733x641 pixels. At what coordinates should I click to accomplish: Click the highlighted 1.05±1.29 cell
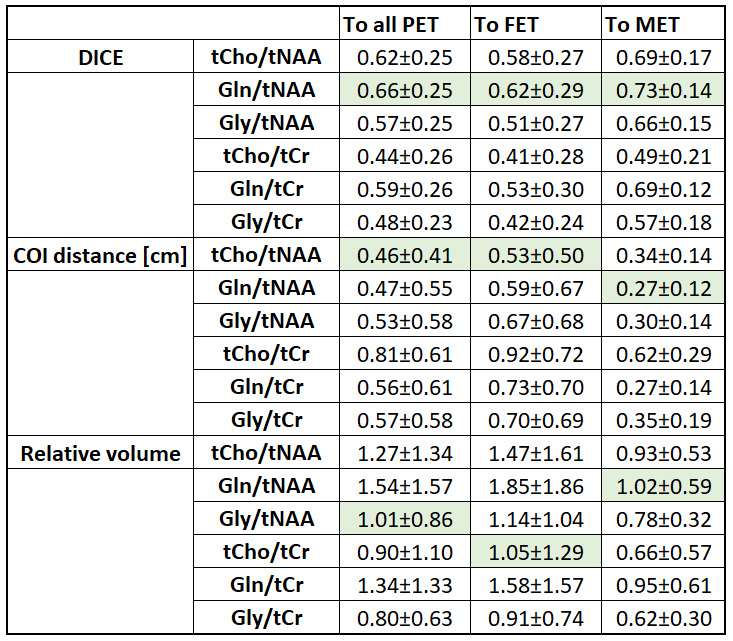click(x=534, y=552)
